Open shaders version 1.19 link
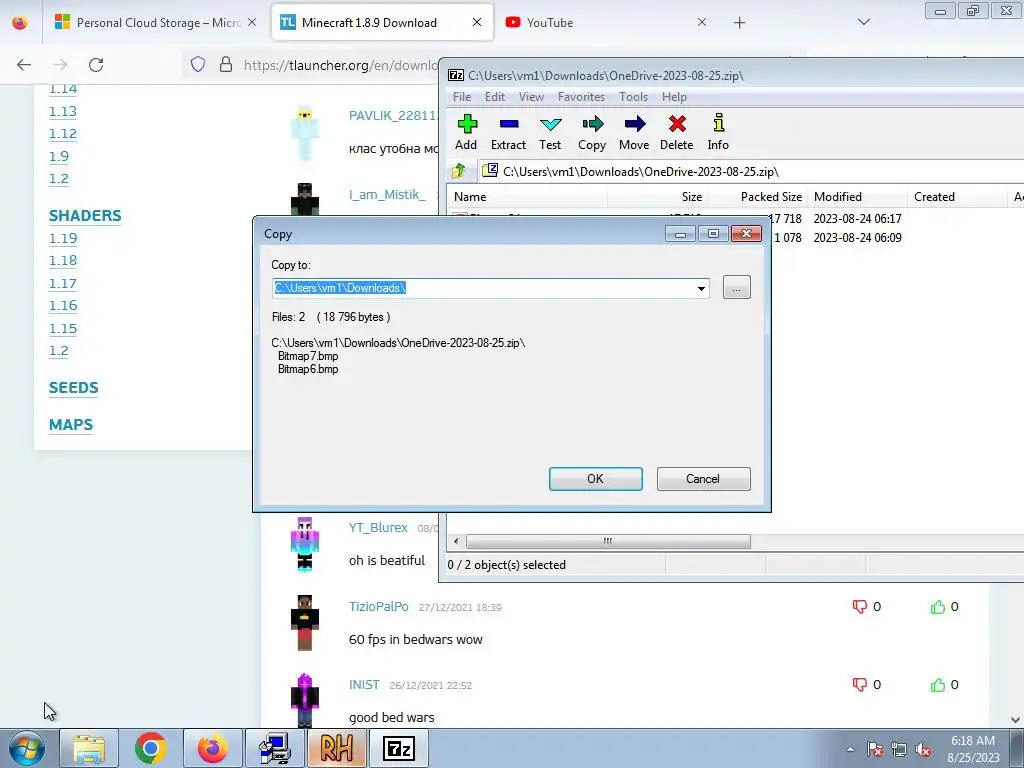The width and height of the screenshot is (1024, 768). click(63, 238)
